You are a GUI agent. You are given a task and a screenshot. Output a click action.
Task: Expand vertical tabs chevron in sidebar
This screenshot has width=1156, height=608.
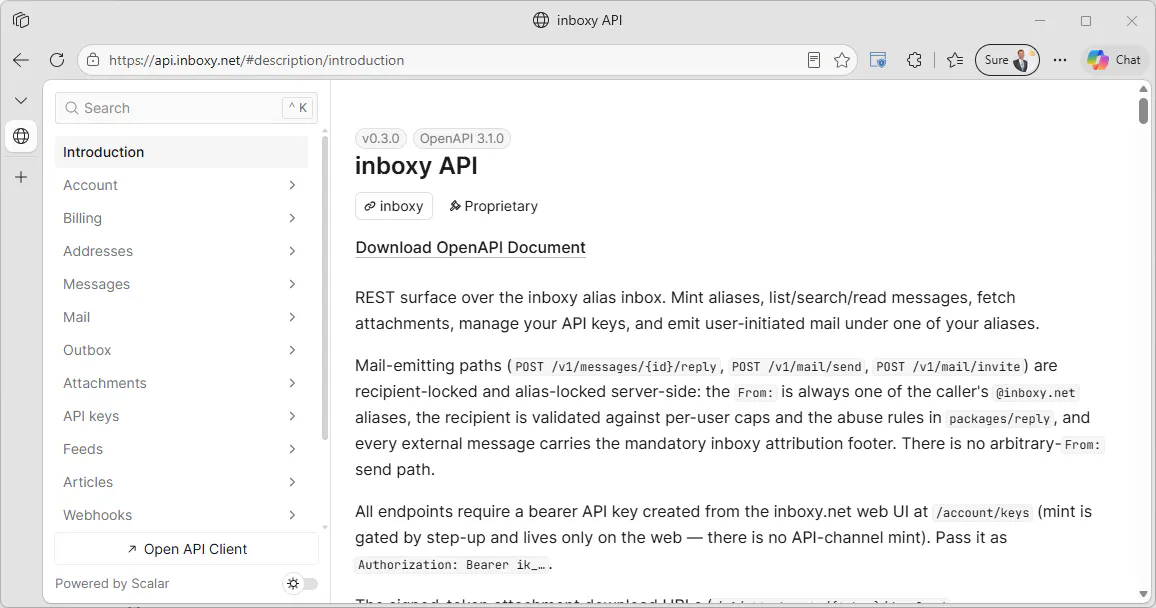point(21,100)
